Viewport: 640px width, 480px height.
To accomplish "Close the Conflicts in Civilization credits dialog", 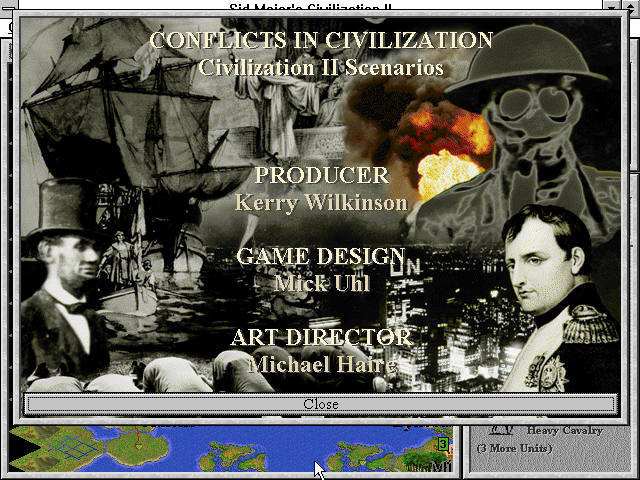I will pos(320,404).
